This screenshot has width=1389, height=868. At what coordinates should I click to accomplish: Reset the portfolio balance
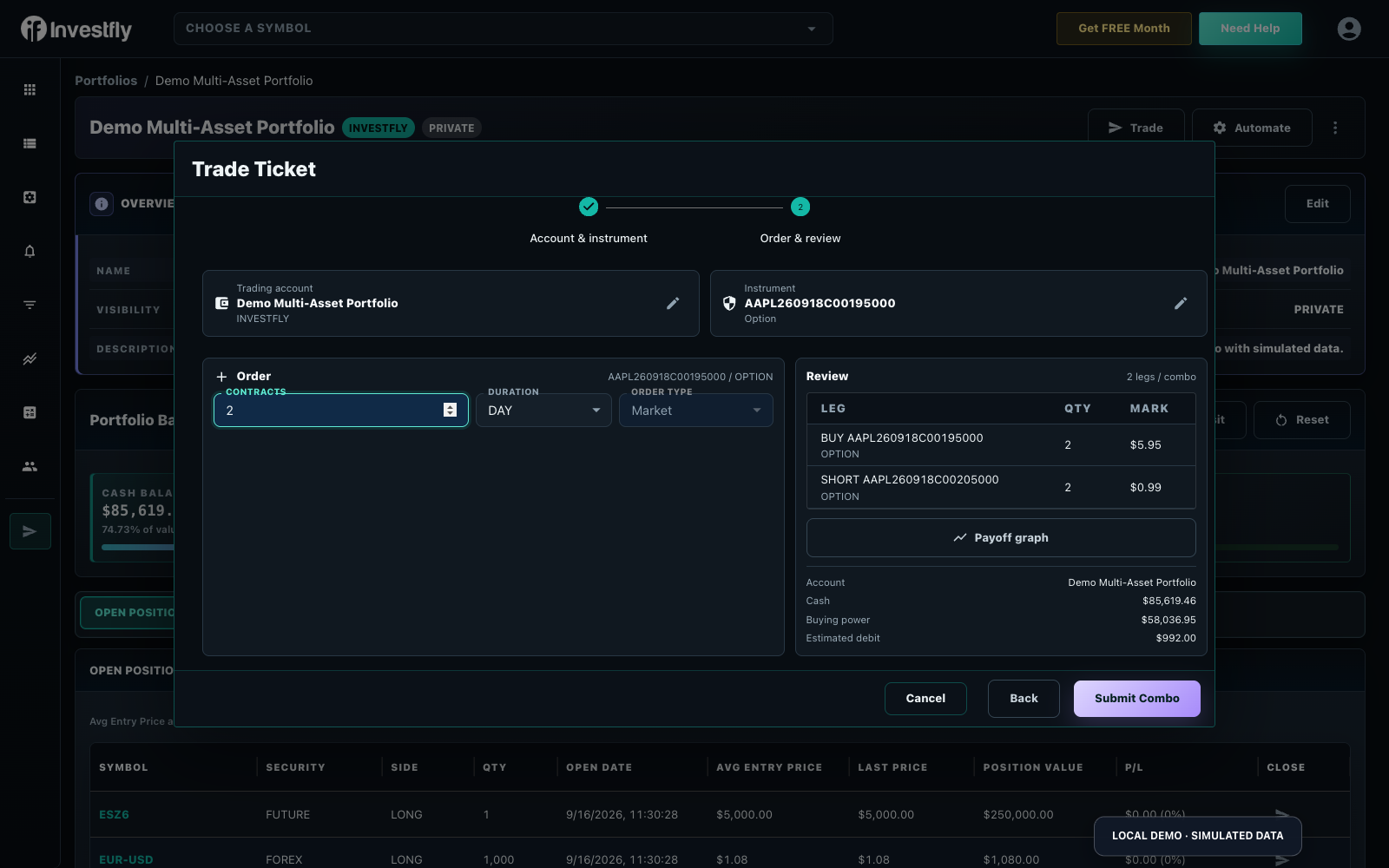[1302, 420]
